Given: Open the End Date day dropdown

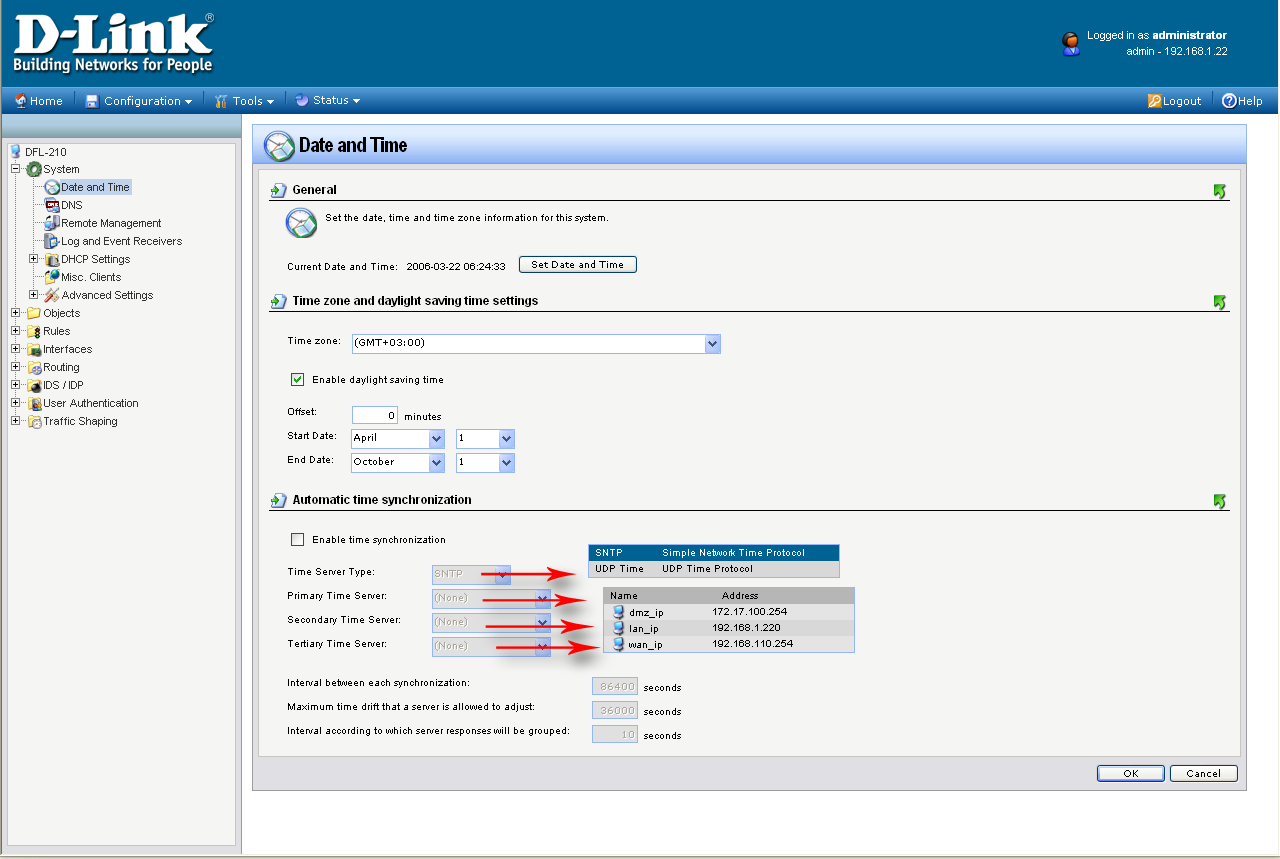Looking at the screenshot, I should point(484,463).
